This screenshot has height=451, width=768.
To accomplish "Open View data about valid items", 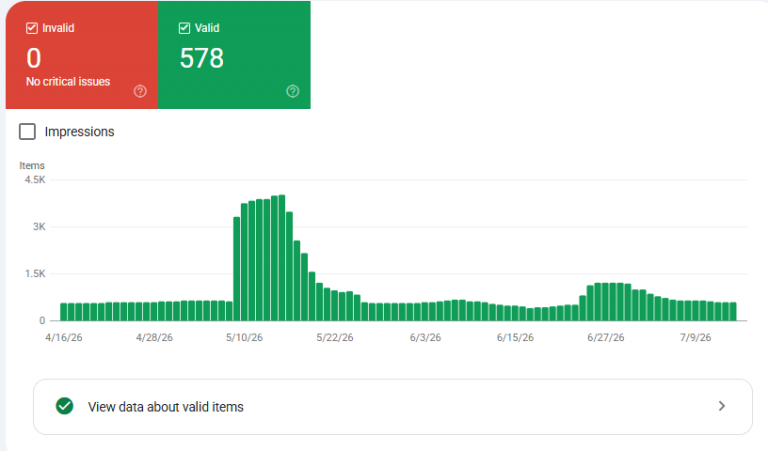I will 393,406.
